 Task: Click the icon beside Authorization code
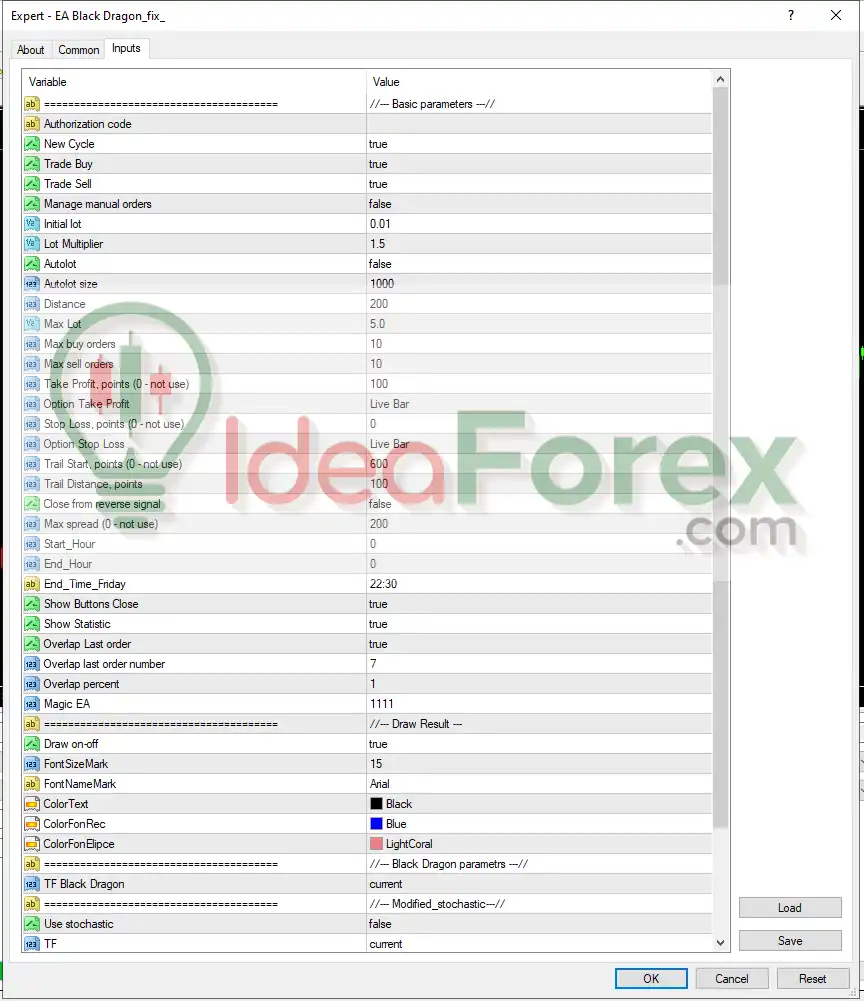[32, 124]
